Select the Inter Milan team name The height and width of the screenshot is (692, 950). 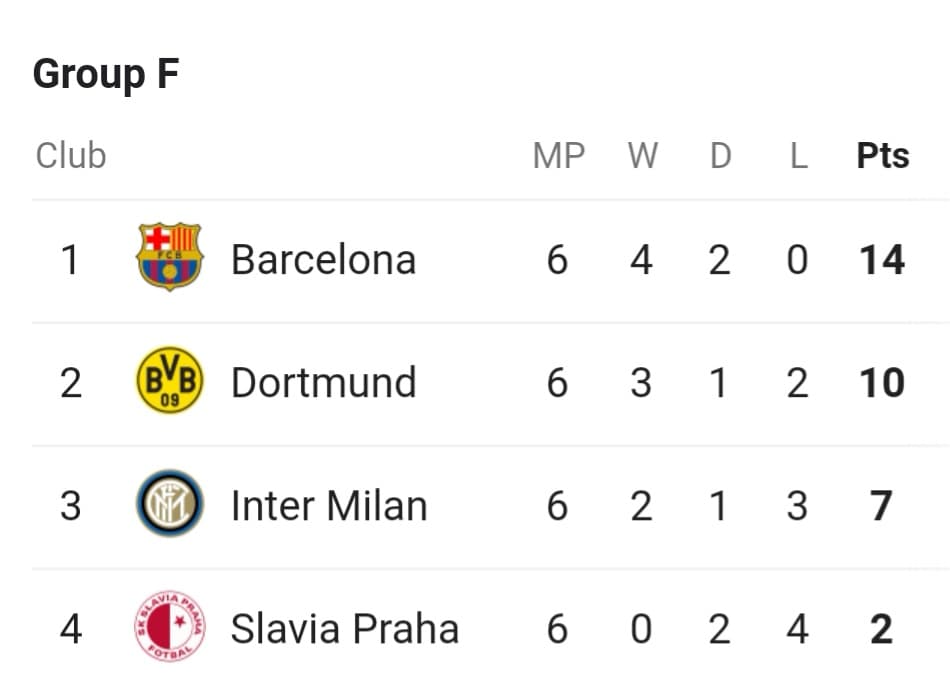(329, 505)
